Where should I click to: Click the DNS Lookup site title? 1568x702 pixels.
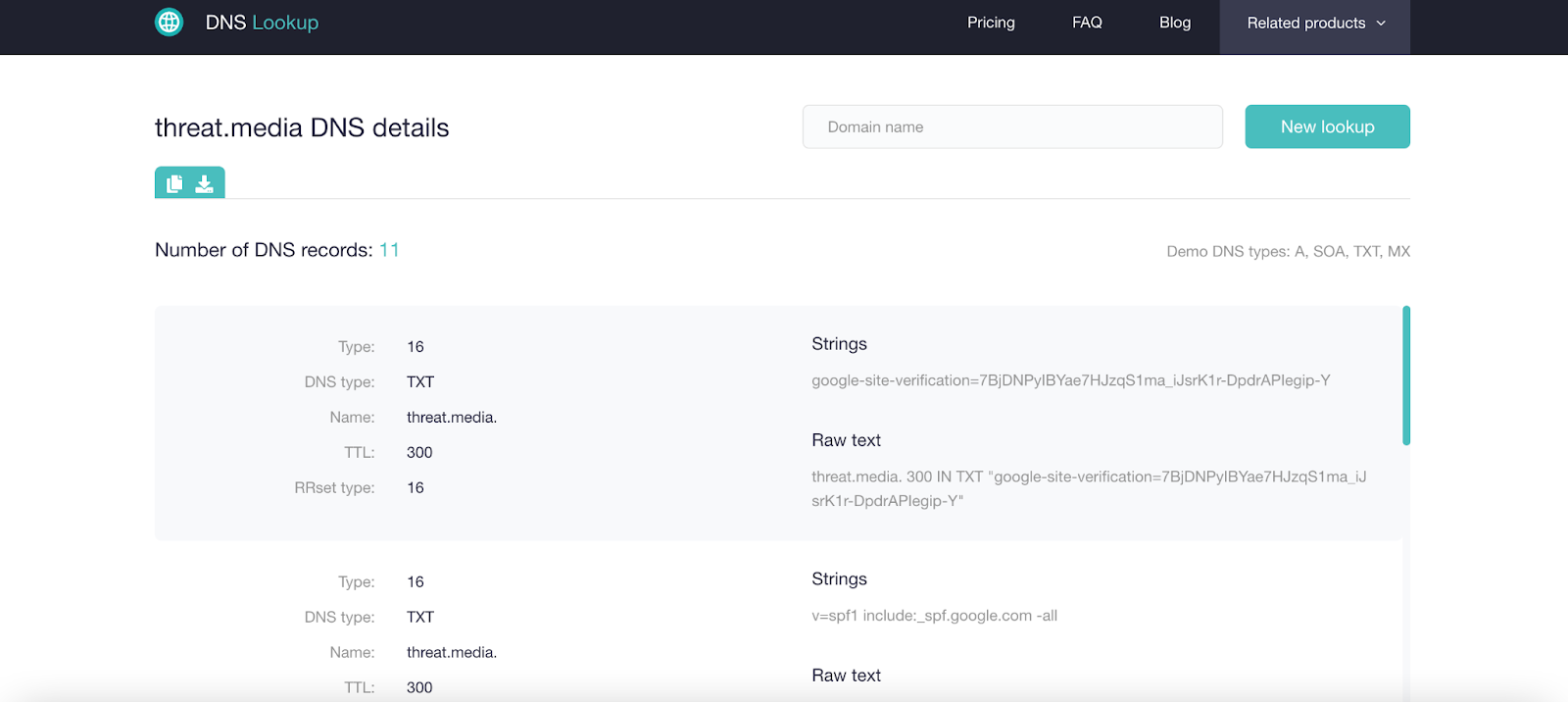pos(262,23)
